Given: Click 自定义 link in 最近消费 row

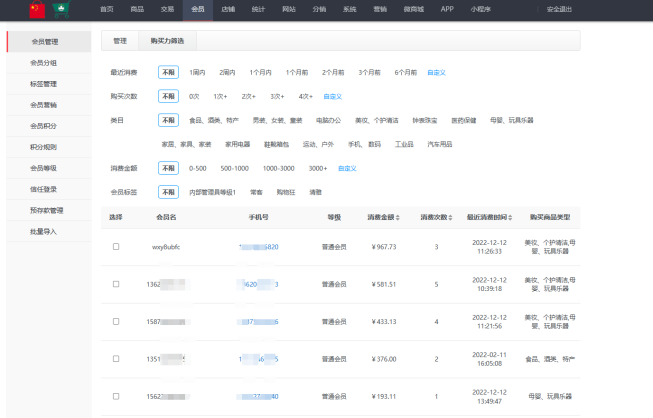Looking at the screenshot, I should (x=436, y=72).
